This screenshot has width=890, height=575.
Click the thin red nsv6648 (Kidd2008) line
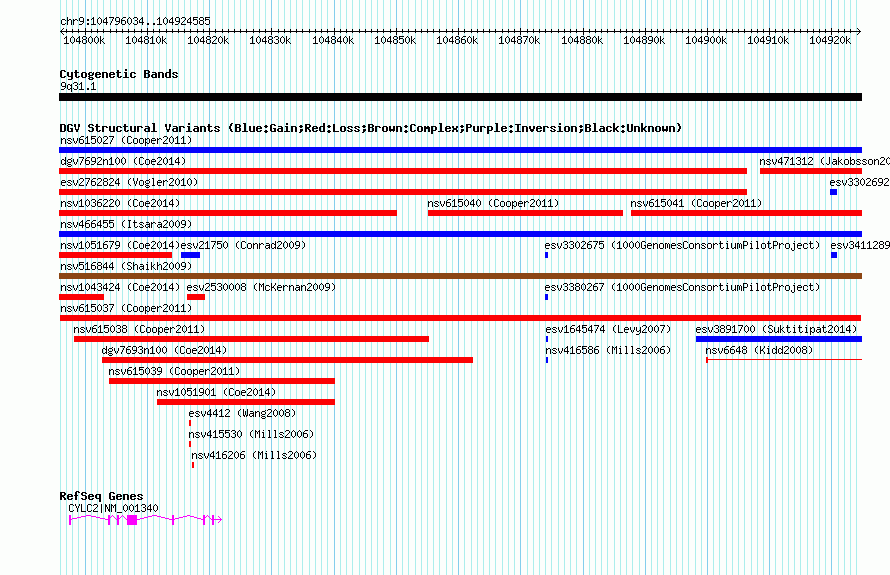(784, 360)
